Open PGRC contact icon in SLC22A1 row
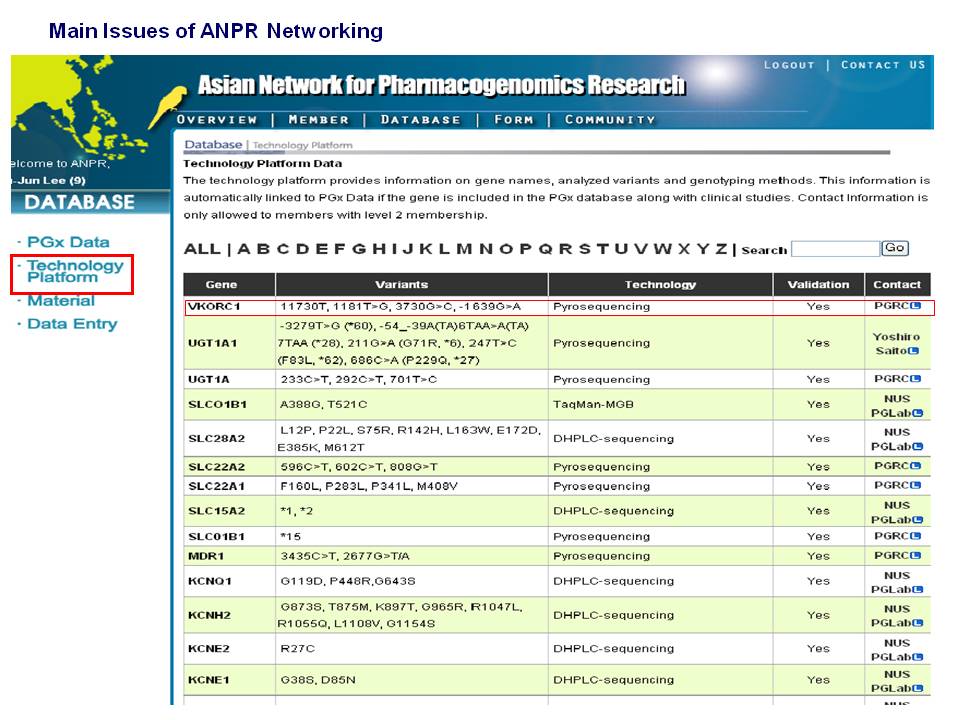The width and height of the screenshot is (960, 720). [916, 486]
